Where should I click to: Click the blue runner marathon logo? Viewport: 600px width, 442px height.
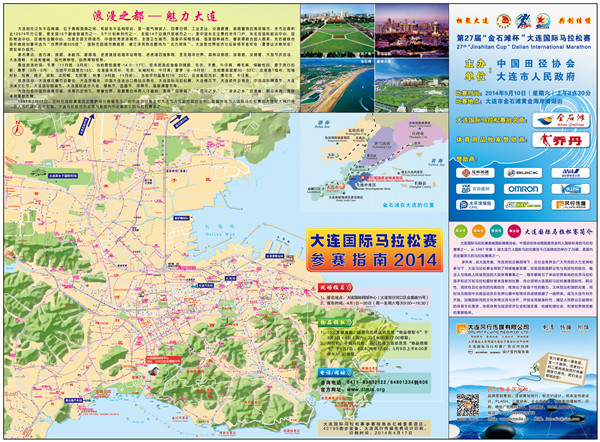point(523,21)
